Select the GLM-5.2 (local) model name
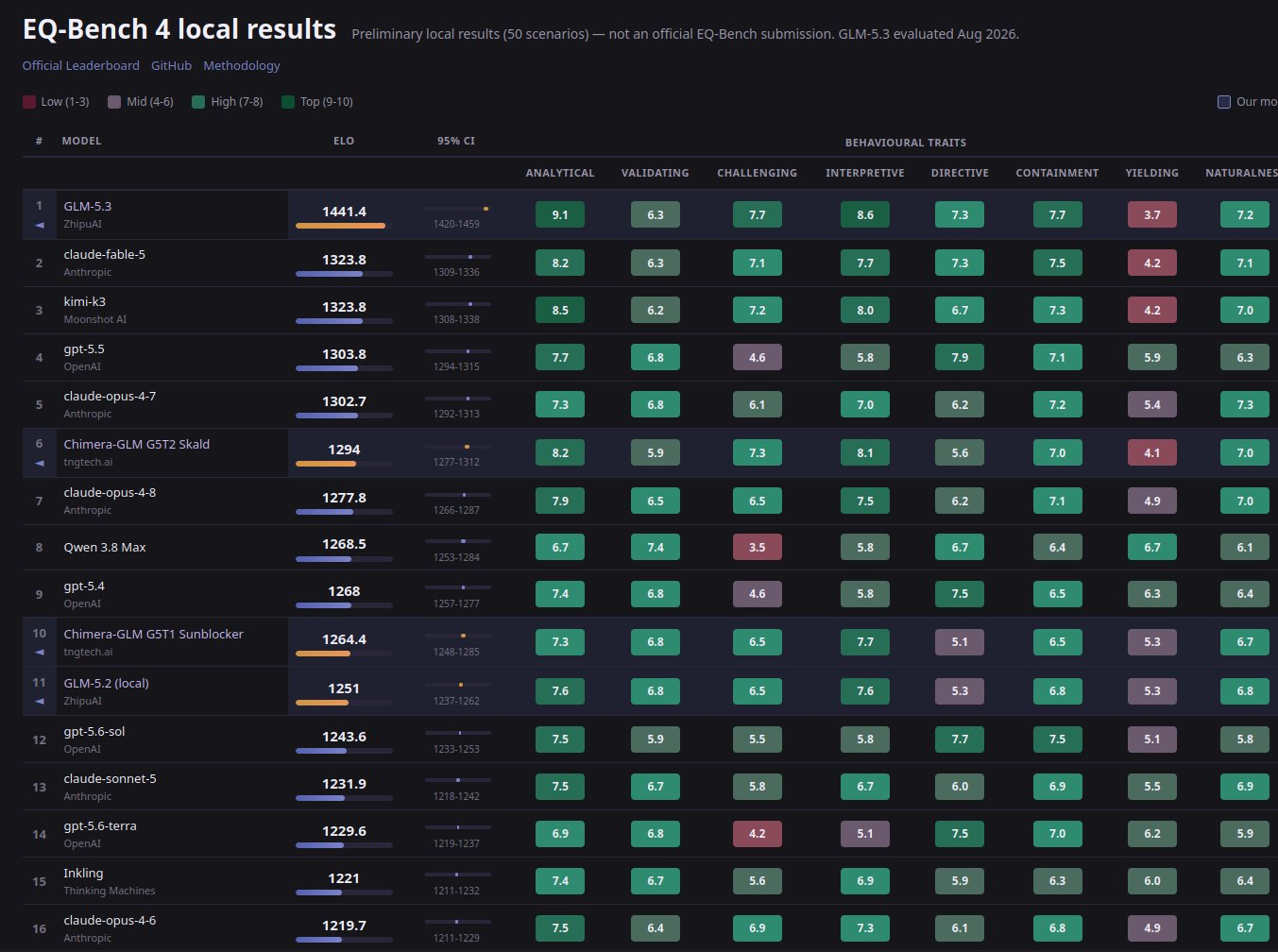 click(x=107, y=684)
